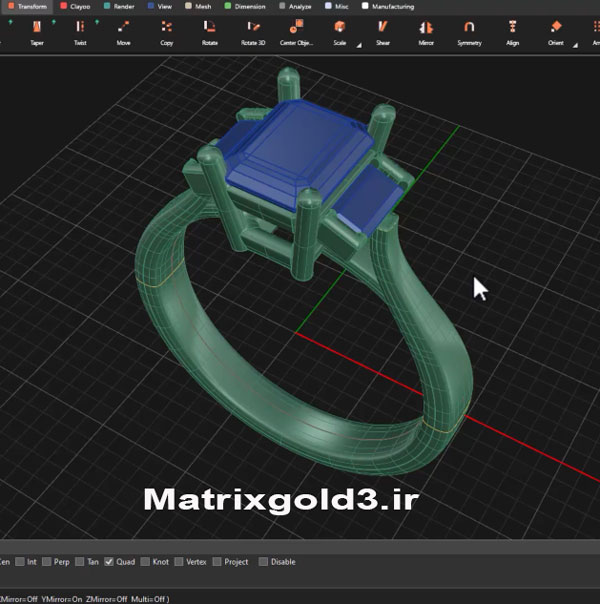Select the Scale tool
Image resolution: width=600 pixels, height=604 pixels.
click(339, 33)
